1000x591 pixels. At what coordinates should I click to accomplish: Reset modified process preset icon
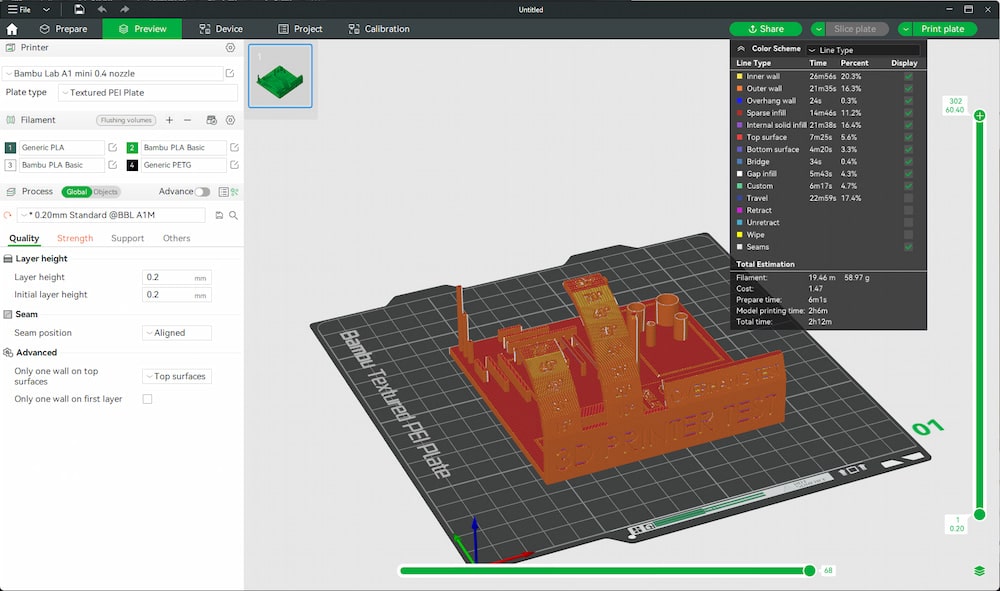click(x=8, y=215)
